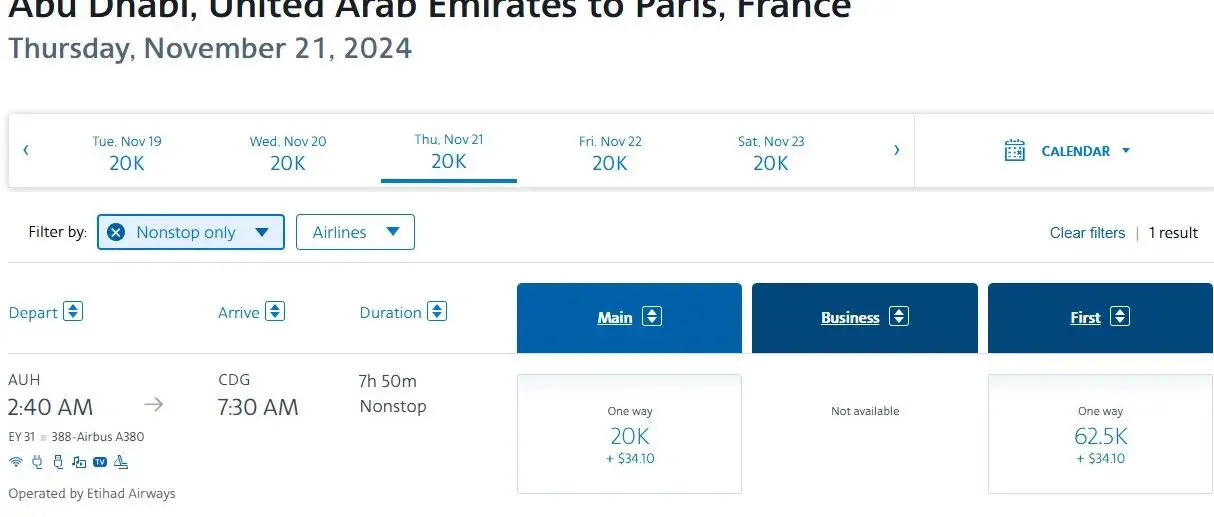
Task: Click the USB port amenity icon
Action: coord(58,462)
